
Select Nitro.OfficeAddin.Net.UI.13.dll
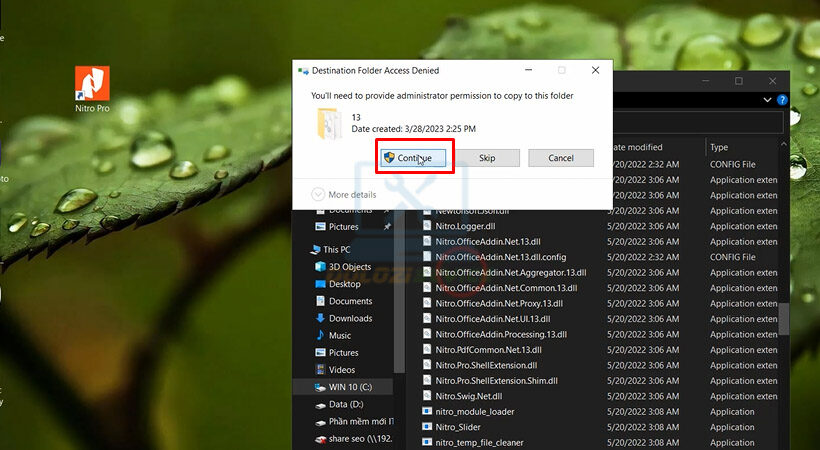coord(493,319)
